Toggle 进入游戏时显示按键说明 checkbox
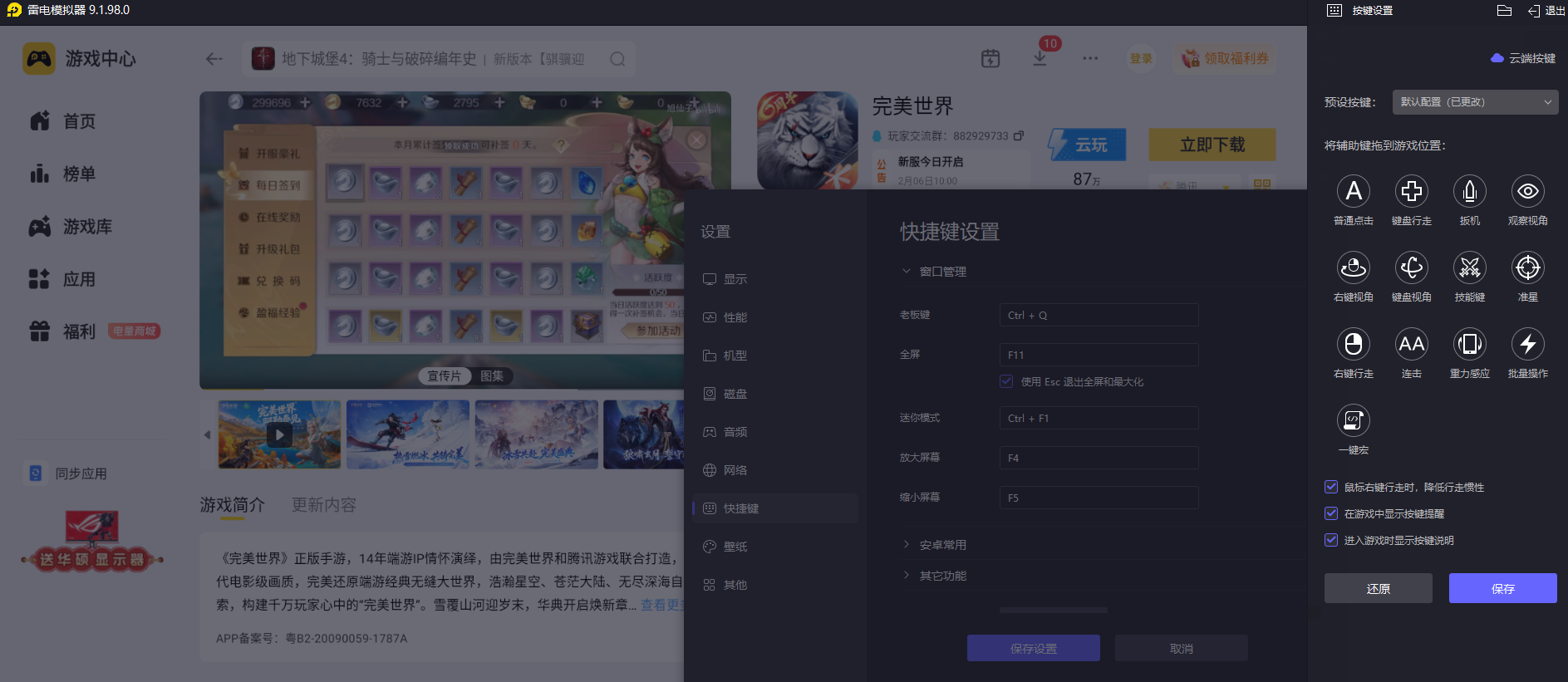 (x=1331, y=540)
